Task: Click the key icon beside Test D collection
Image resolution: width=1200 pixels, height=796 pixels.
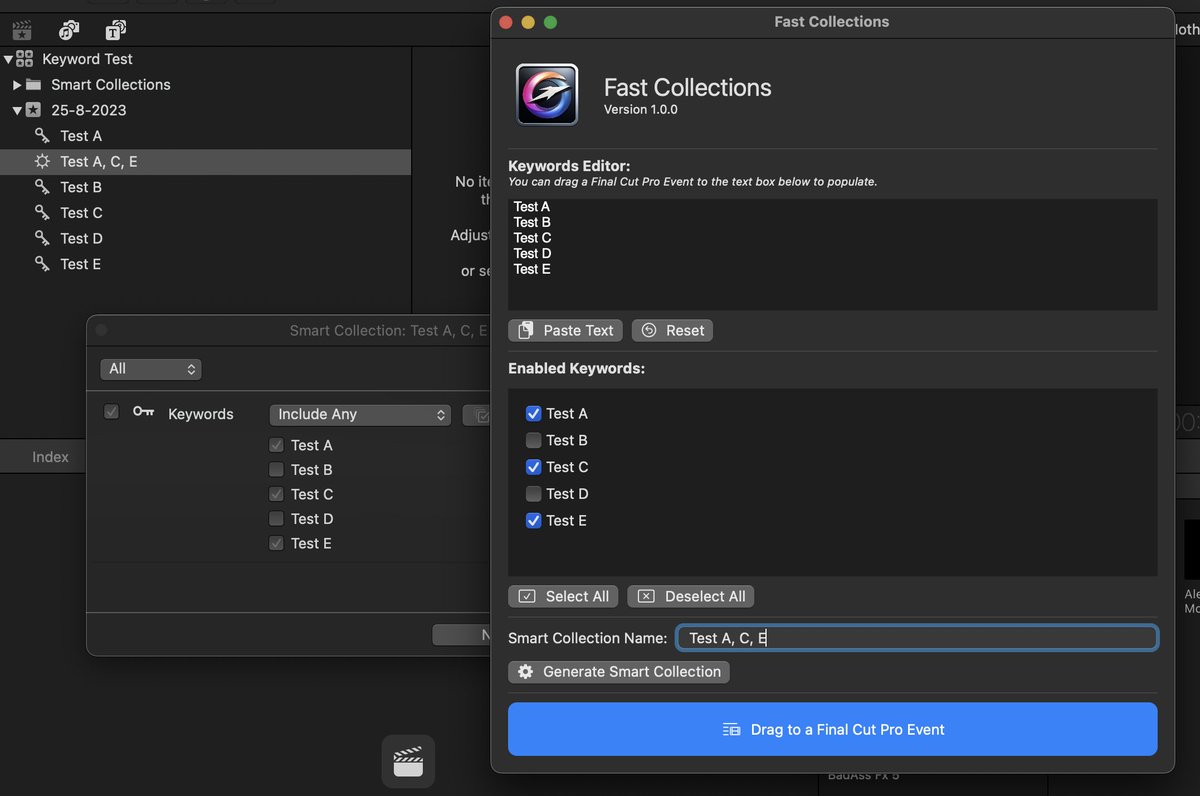Action: coord(42,238)
